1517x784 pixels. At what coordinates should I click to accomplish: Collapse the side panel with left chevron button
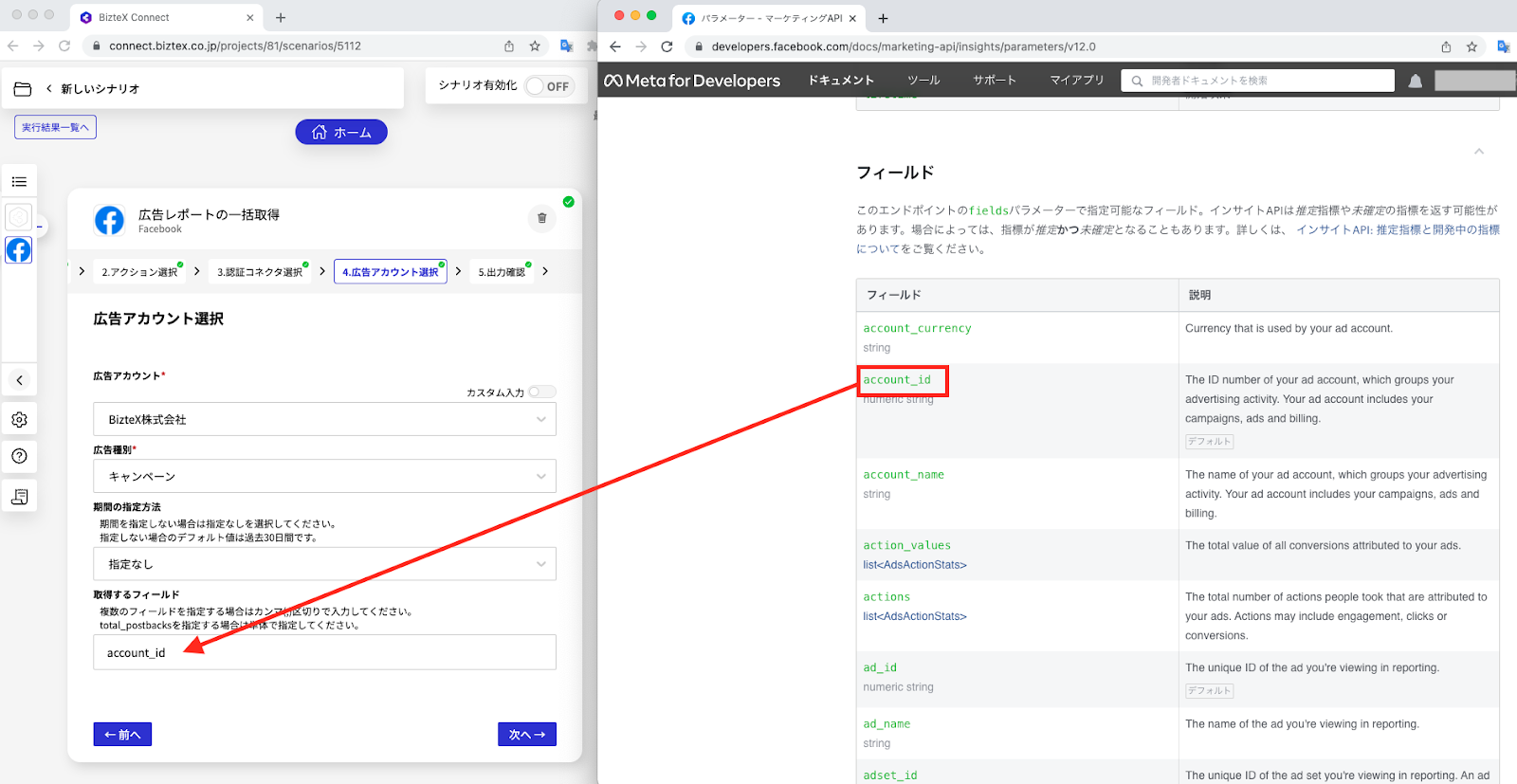coord(19,380)
